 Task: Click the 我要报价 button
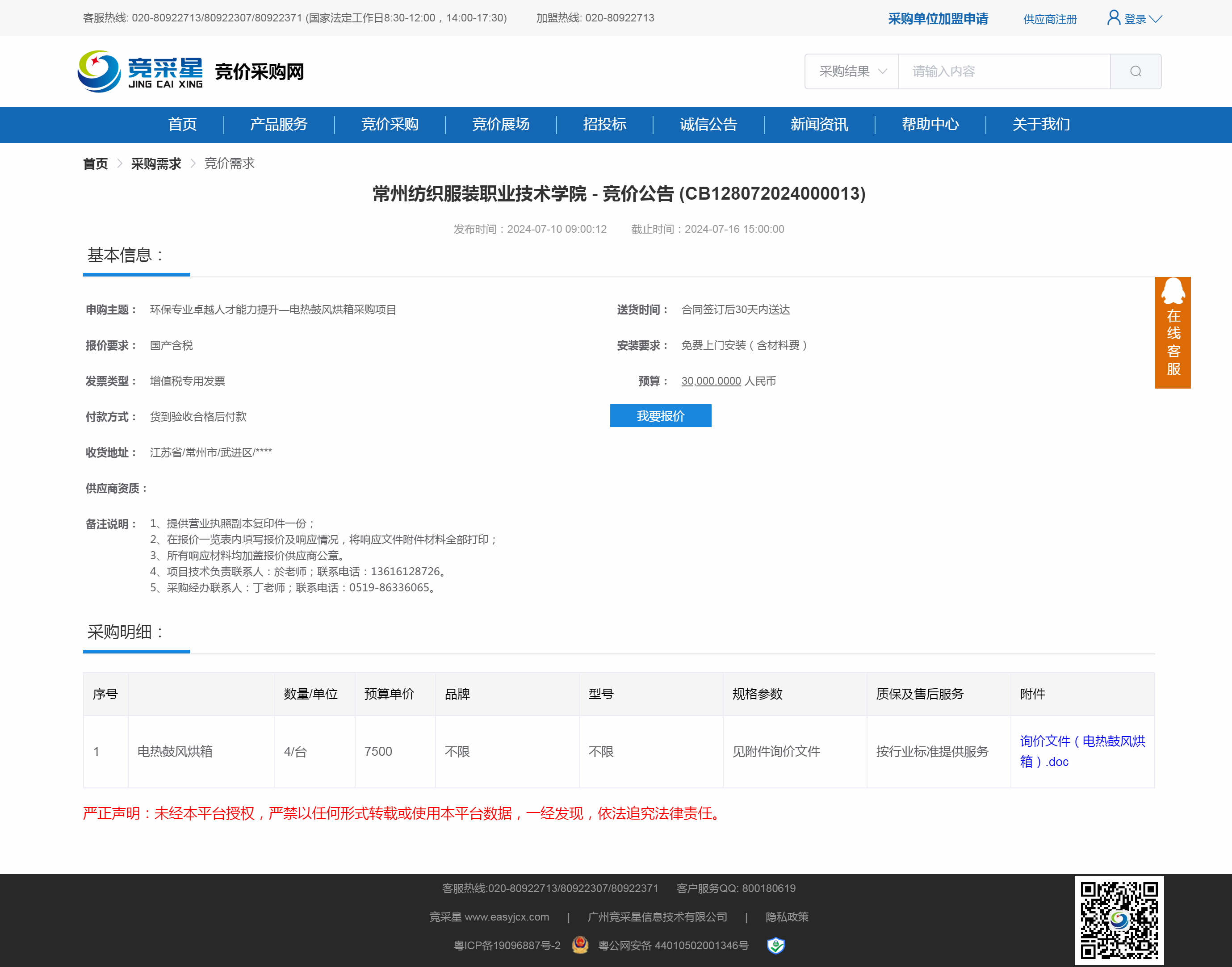660,416
